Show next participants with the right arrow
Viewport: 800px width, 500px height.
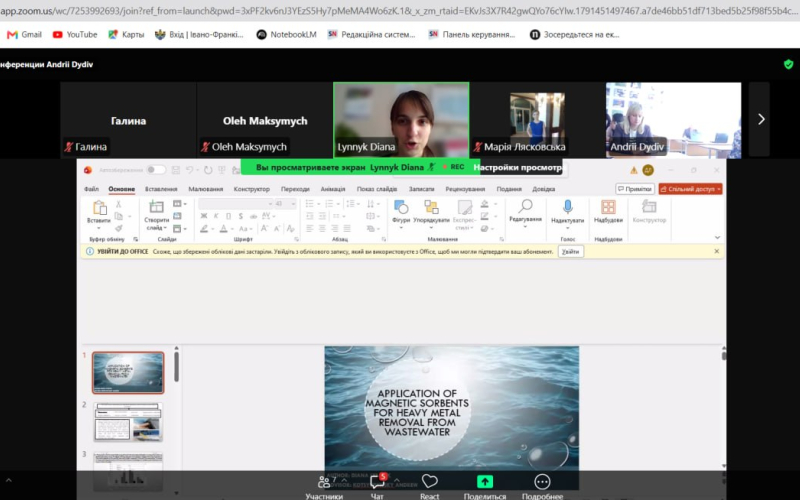pyautogui.click(x=761, y=119)
